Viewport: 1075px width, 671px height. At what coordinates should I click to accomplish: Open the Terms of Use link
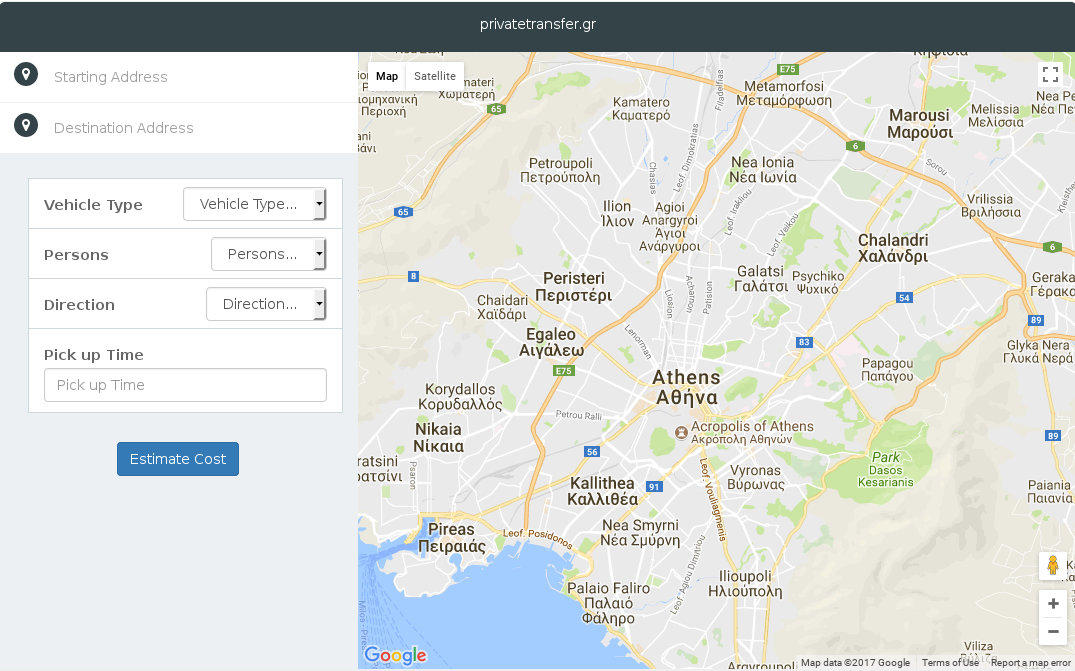pyautogui.click(x=950, y=663)
